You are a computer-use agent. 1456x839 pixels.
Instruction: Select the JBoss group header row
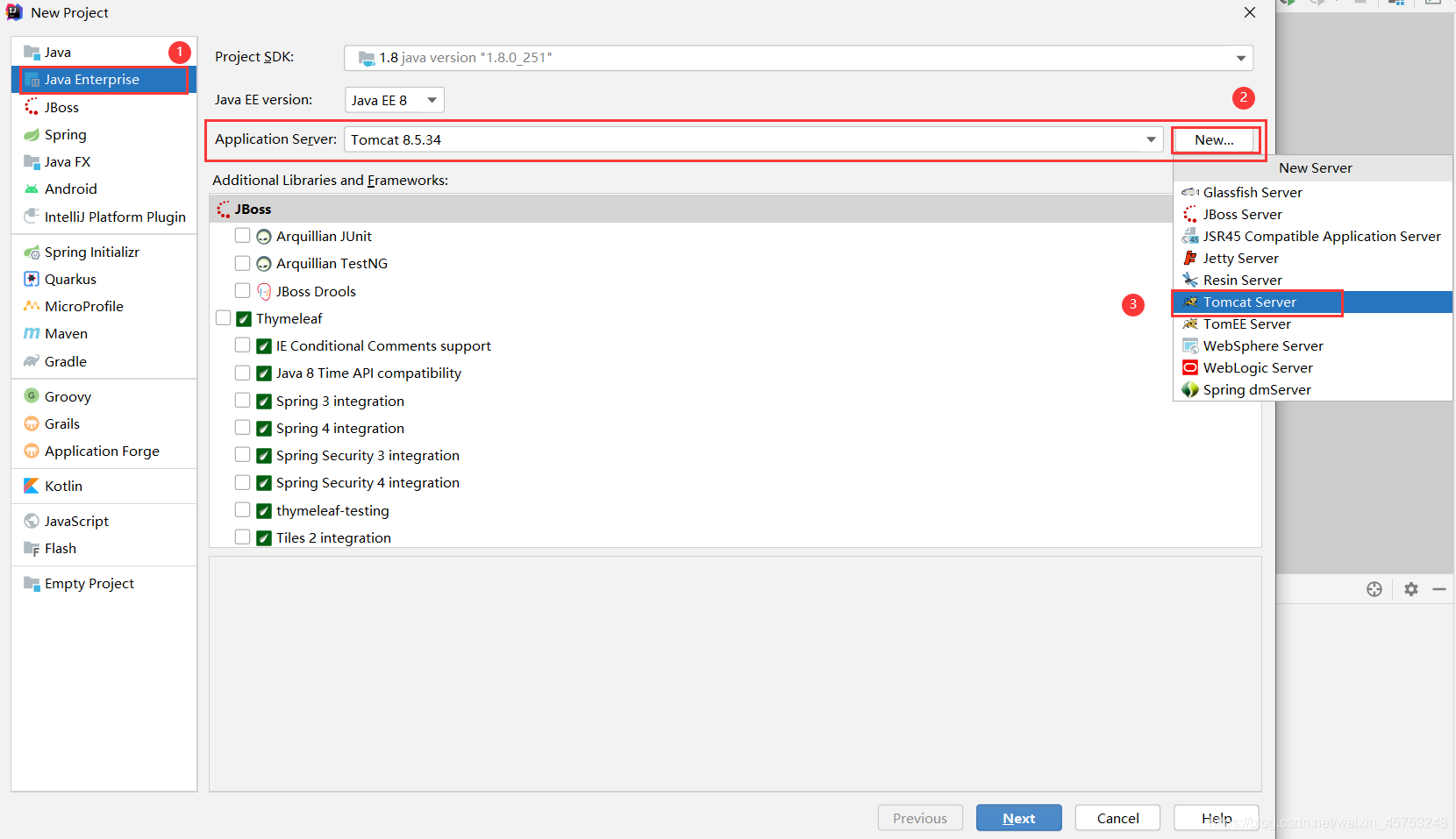tap(691, 209)
